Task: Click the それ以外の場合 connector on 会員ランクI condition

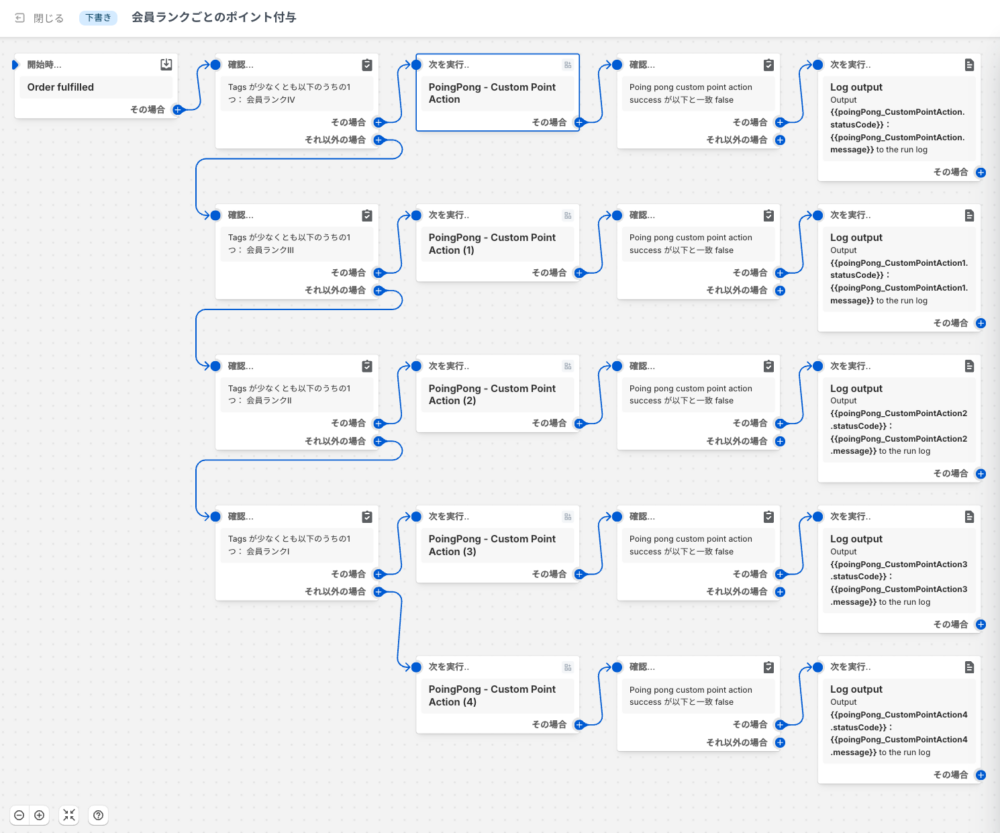Action: coord(379,591)
